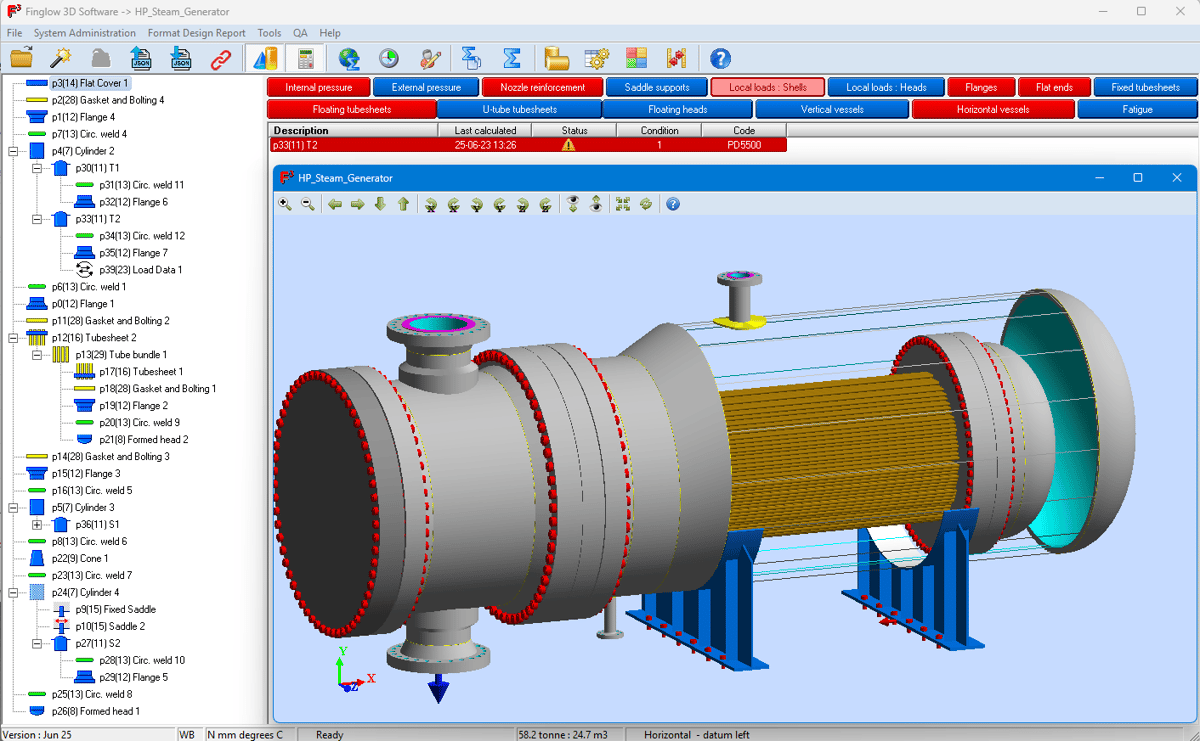1200x741 pixels.
Task: Click the magic wand wizard icon
Action: tap(61, 59)
